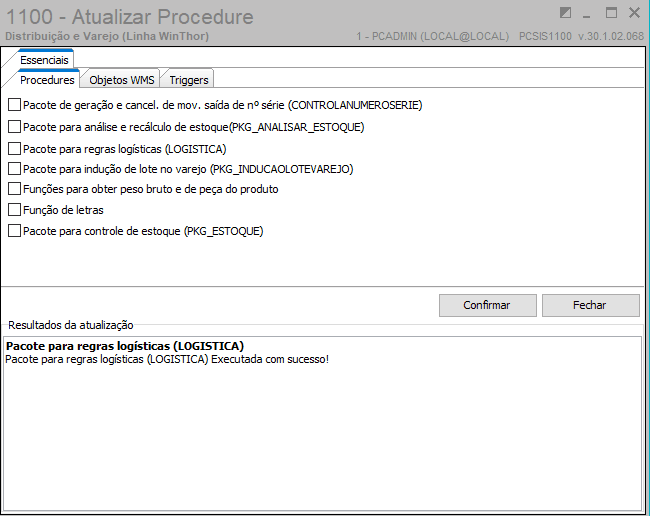Open the Triggers tab
650x516 pixels.
click(188, 80)
